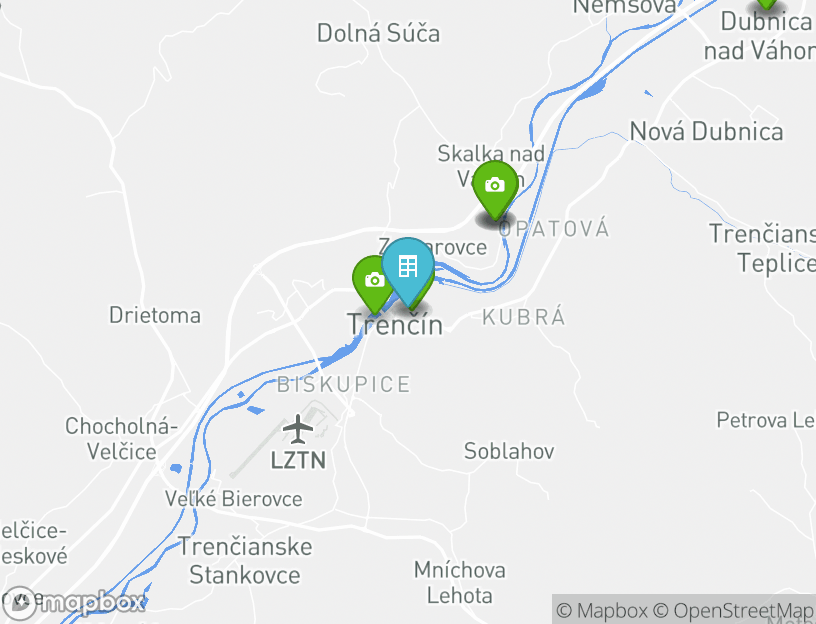Click the OPATOVÁ district label
816x624 pixels.
pos(554,229)
